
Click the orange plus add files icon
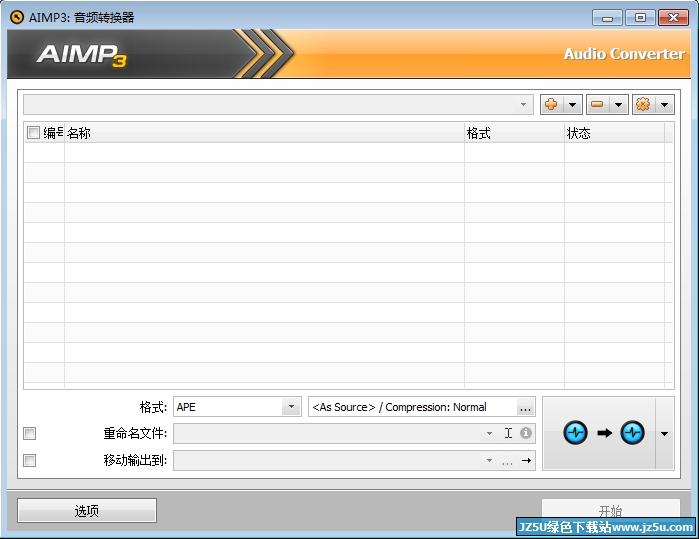point(551,105)
